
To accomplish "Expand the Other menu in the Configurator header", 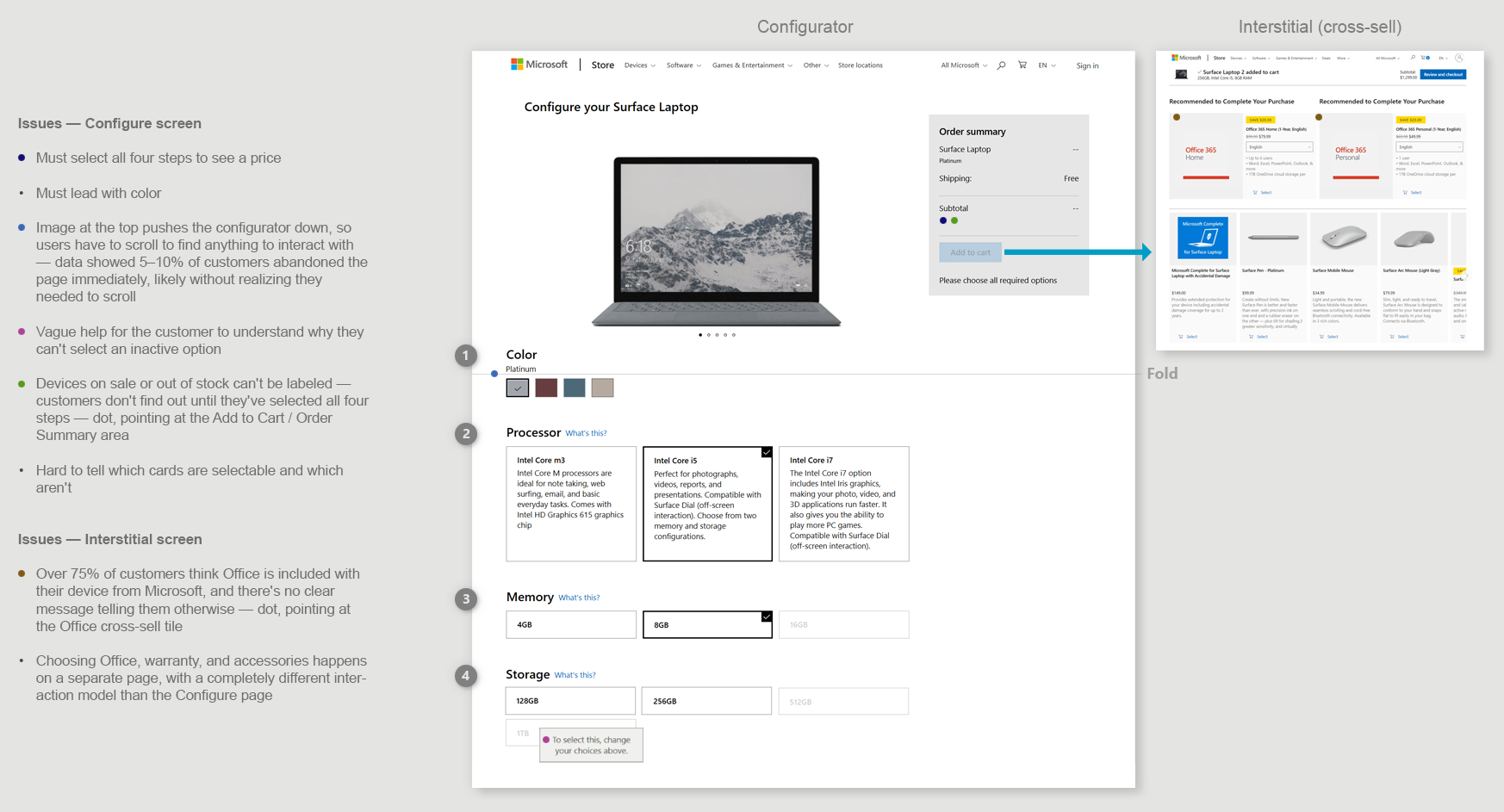I will [x=816, y=65].
